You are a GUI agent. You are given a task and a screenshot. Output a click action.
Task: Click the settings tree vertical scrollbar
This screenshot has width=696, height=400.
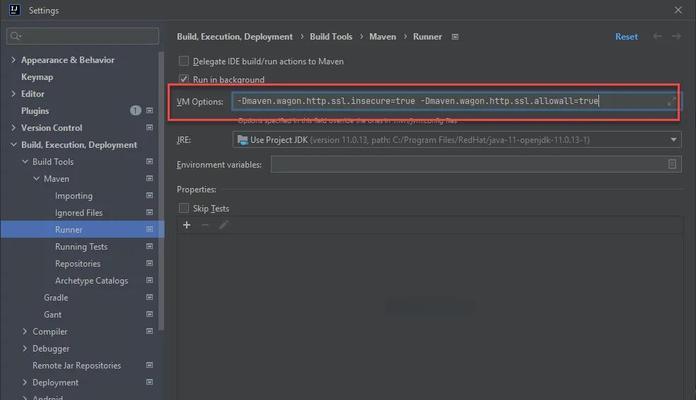(162, 191)
